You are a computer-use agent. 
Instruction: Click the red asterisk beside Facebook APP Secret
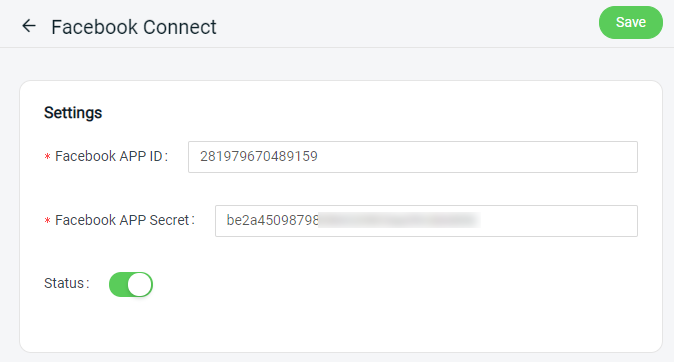point(47,221)
